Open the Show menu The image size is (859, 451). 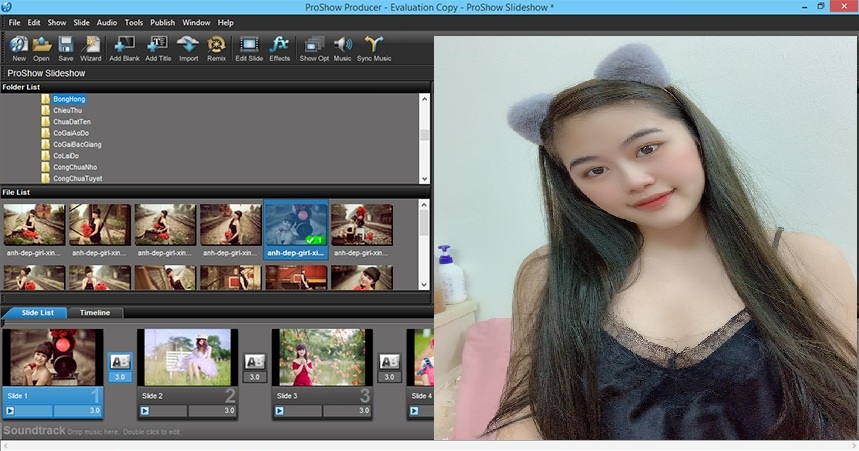[x=57, y=22]
